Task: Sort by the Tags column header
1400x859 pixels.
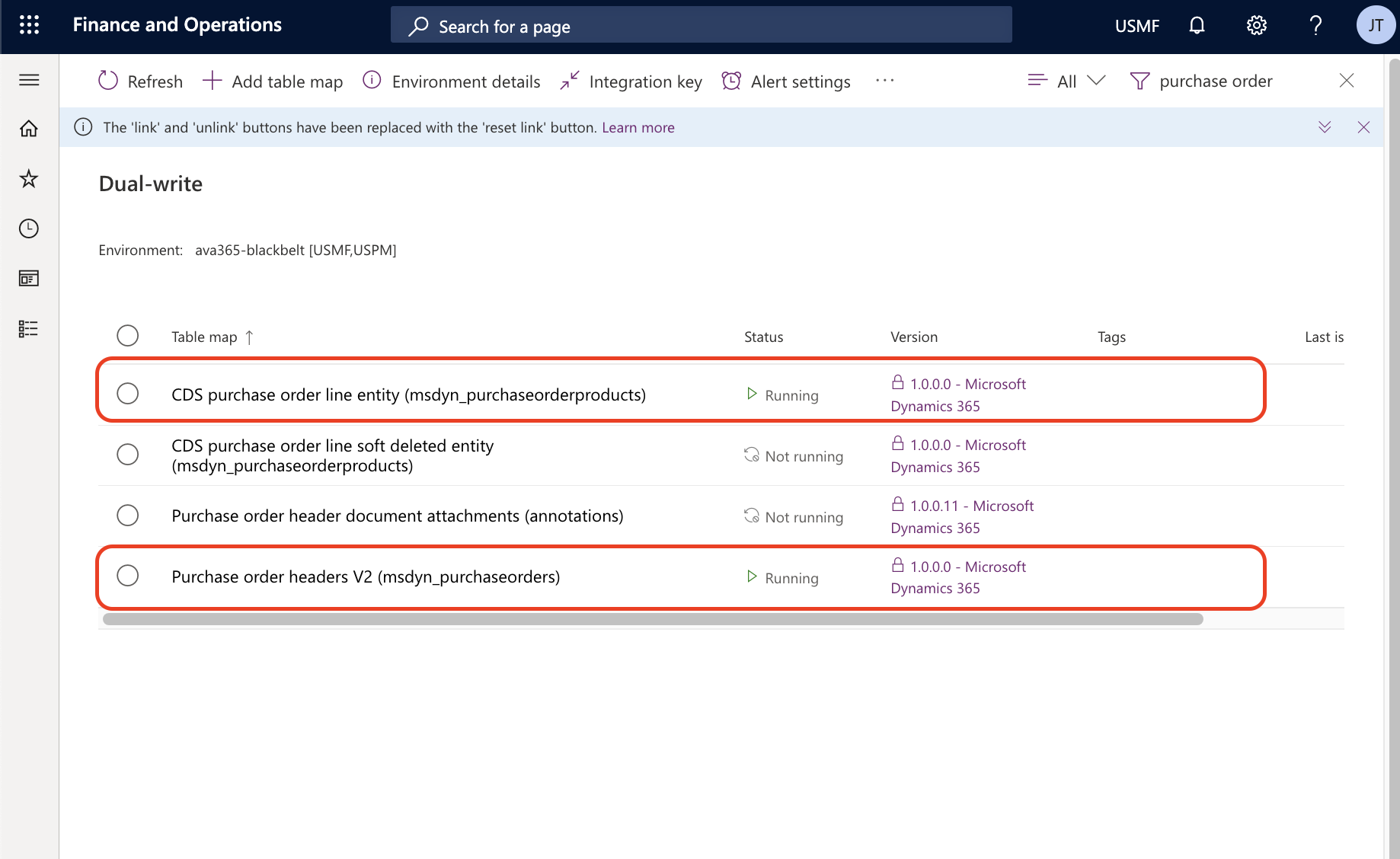Action: click(x=1111, y=337)
